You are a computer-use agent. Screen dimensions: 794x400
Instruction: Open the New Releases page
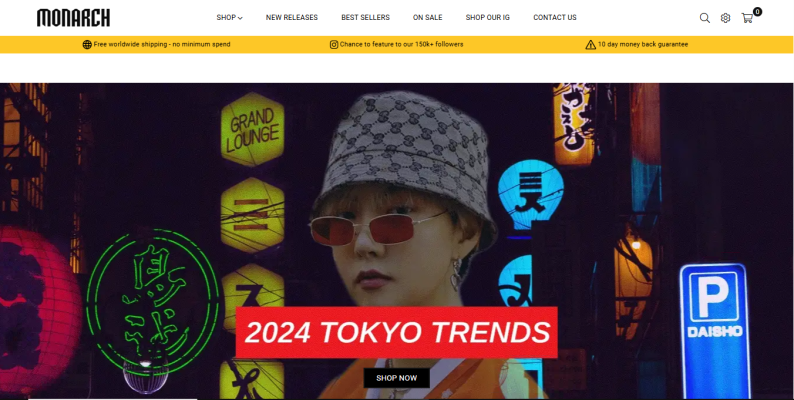click(292, 18)
